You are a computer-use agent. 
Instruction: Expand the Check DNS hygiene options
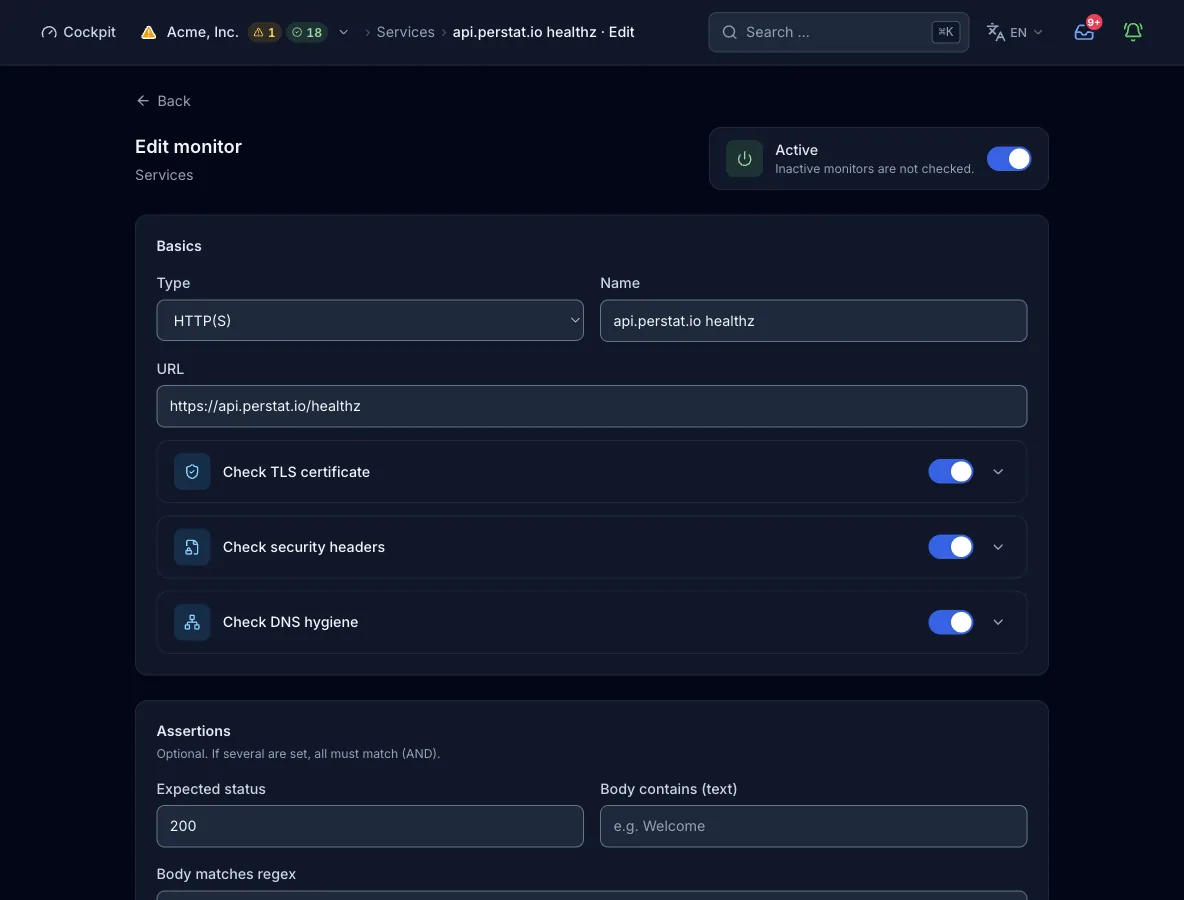[998, 622]
